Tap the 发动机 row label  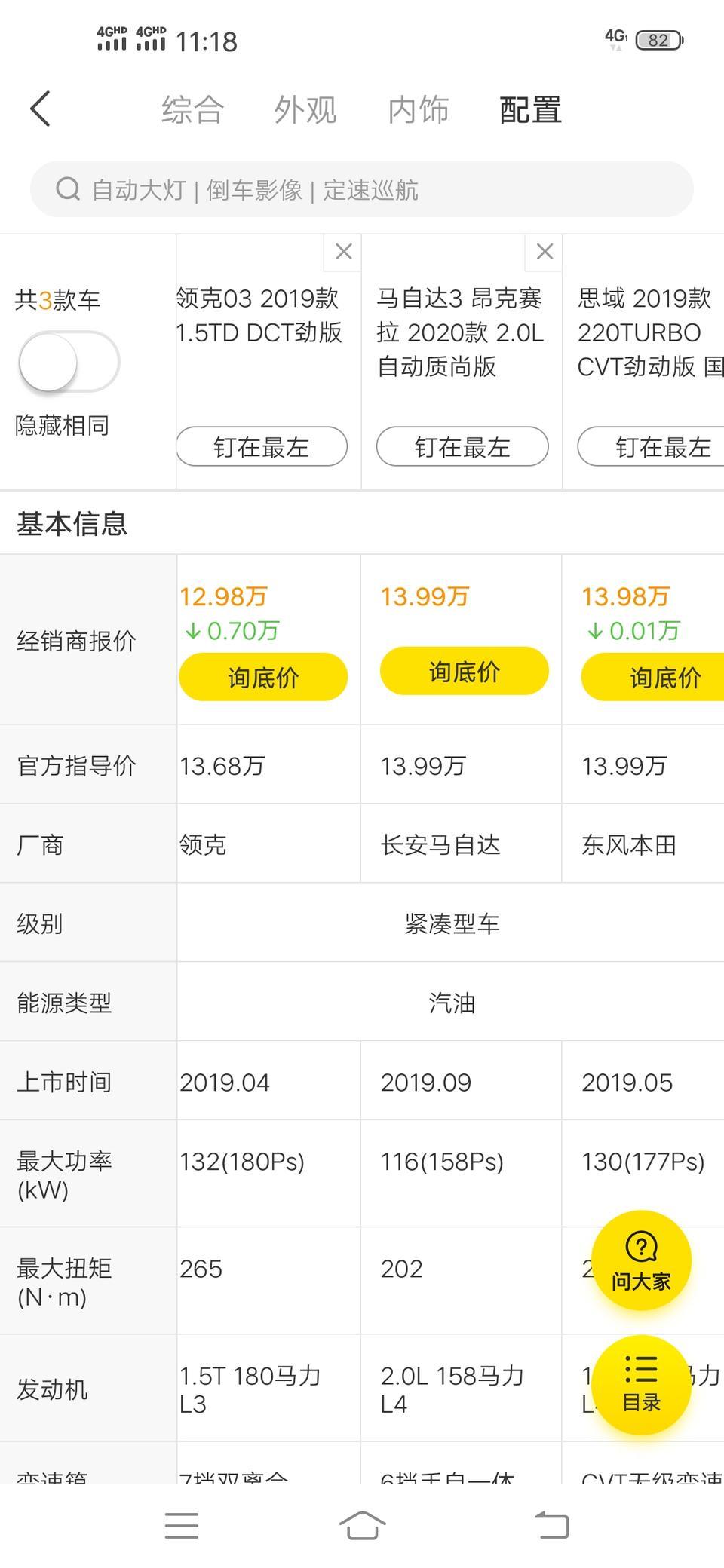(52, 1389)
